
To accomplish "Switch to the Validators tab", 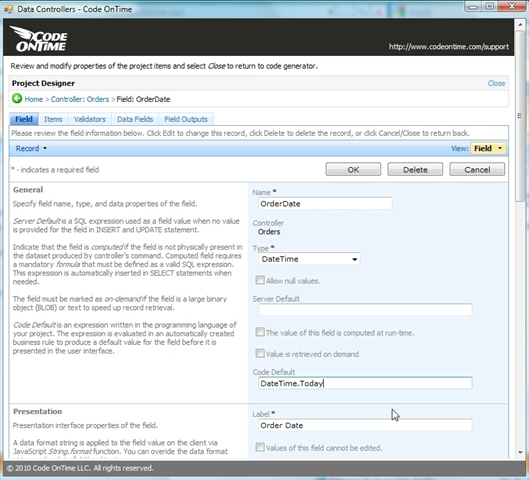I will click(x=90, y=119).
